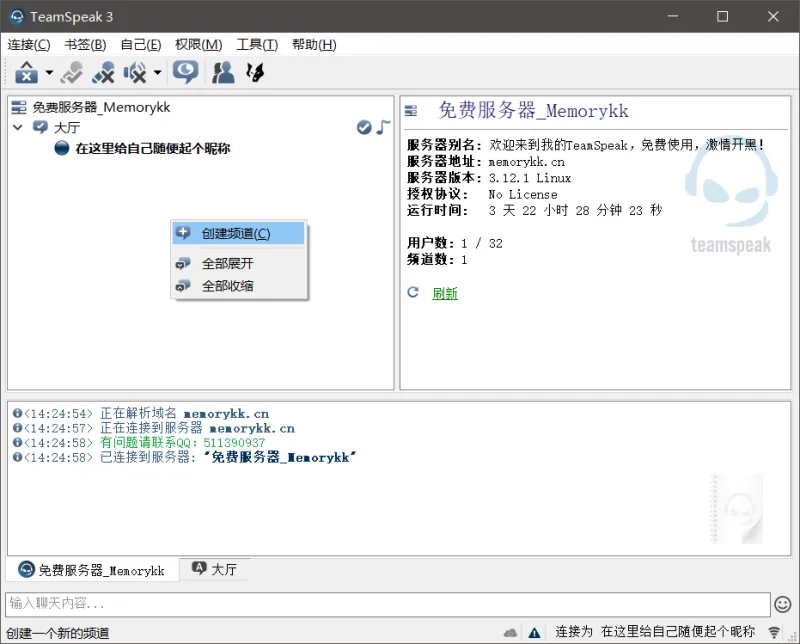800x644 pixels.
Task: Click the wolf head toolbar icon
Action: tap(255, 72)
